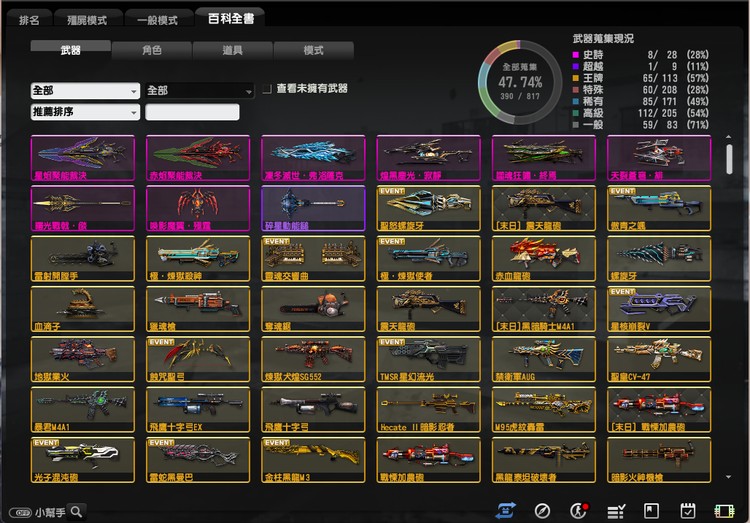
Task: Select the 雷射開膛手 weapon card
Action: click(x=83, y=259)
